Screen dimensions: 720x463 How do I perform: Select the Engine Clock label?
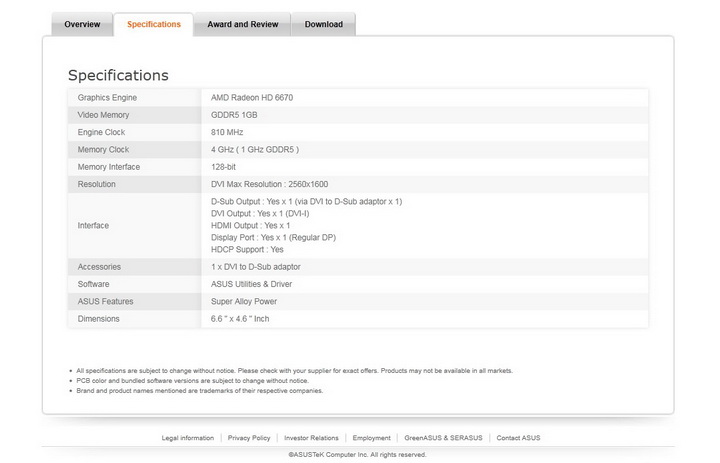pos(101,132)
